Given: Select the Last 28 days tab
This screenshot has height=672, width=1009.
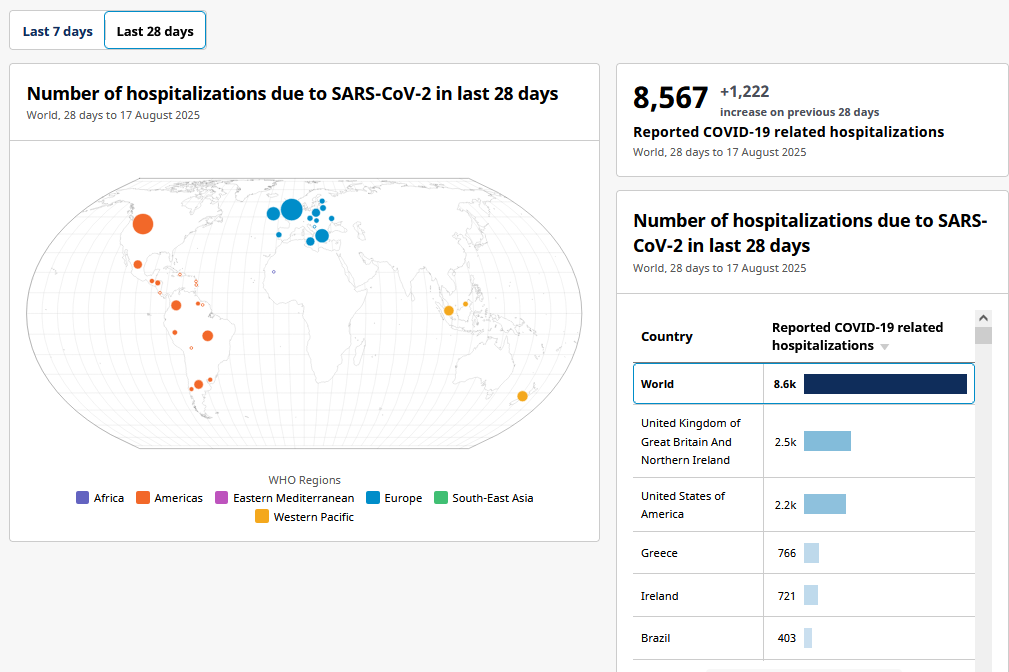Looking at the screenshot, I should (x=155, y=31).
